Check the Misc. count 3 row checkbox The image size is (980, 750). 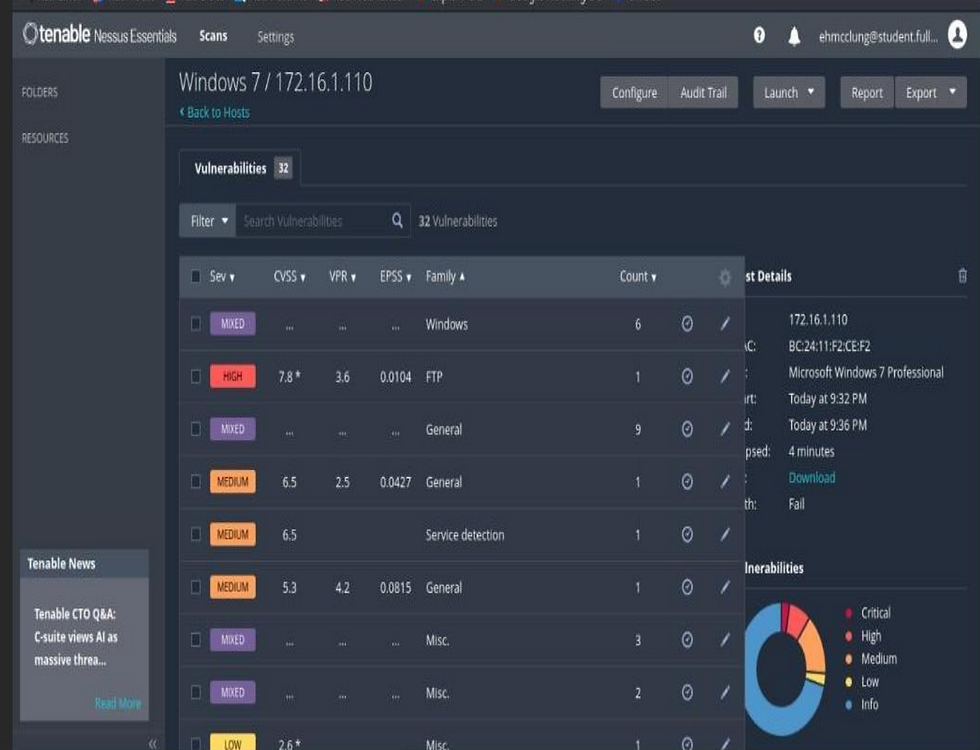click(x=196, y=639)
